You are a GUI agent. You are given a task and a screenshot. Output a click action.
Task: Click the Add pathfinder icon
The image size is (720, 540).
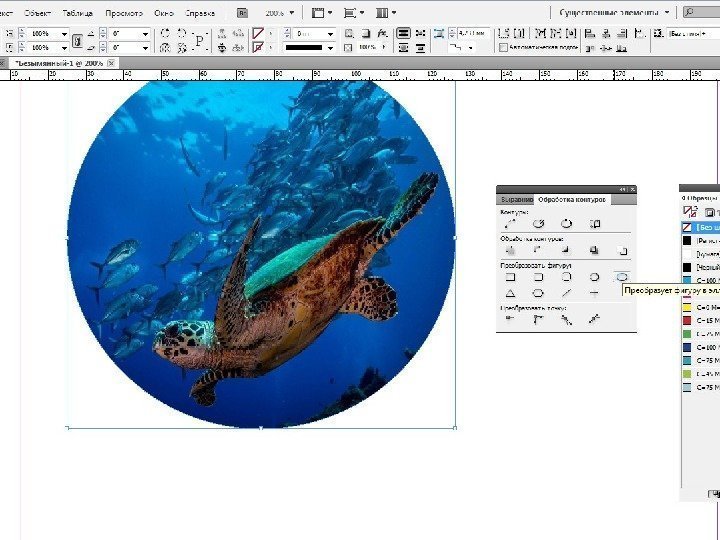pos(510,249)
